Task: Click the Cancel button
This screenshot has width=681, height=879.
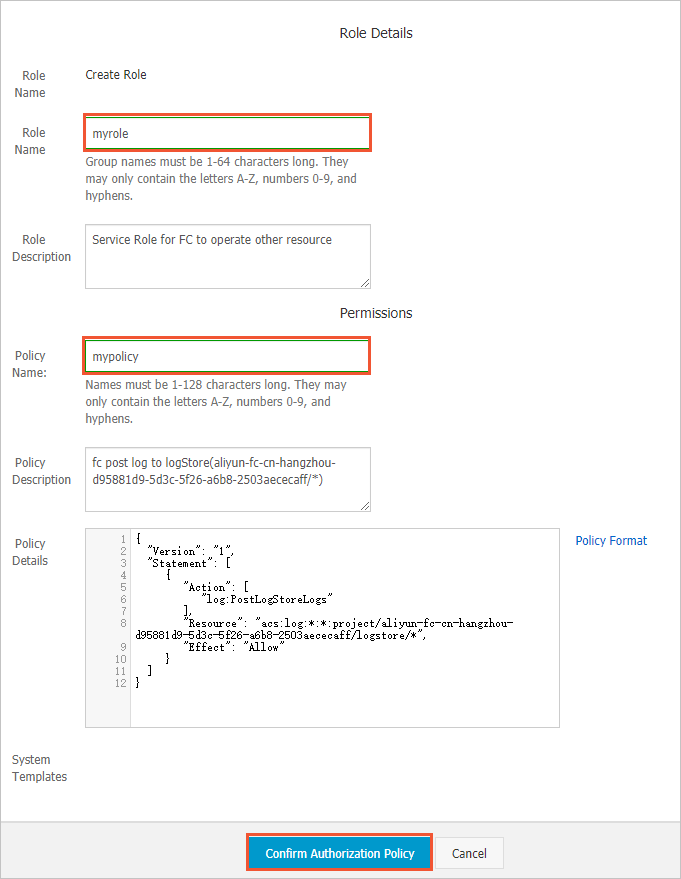Action: [x=469, y=853]
